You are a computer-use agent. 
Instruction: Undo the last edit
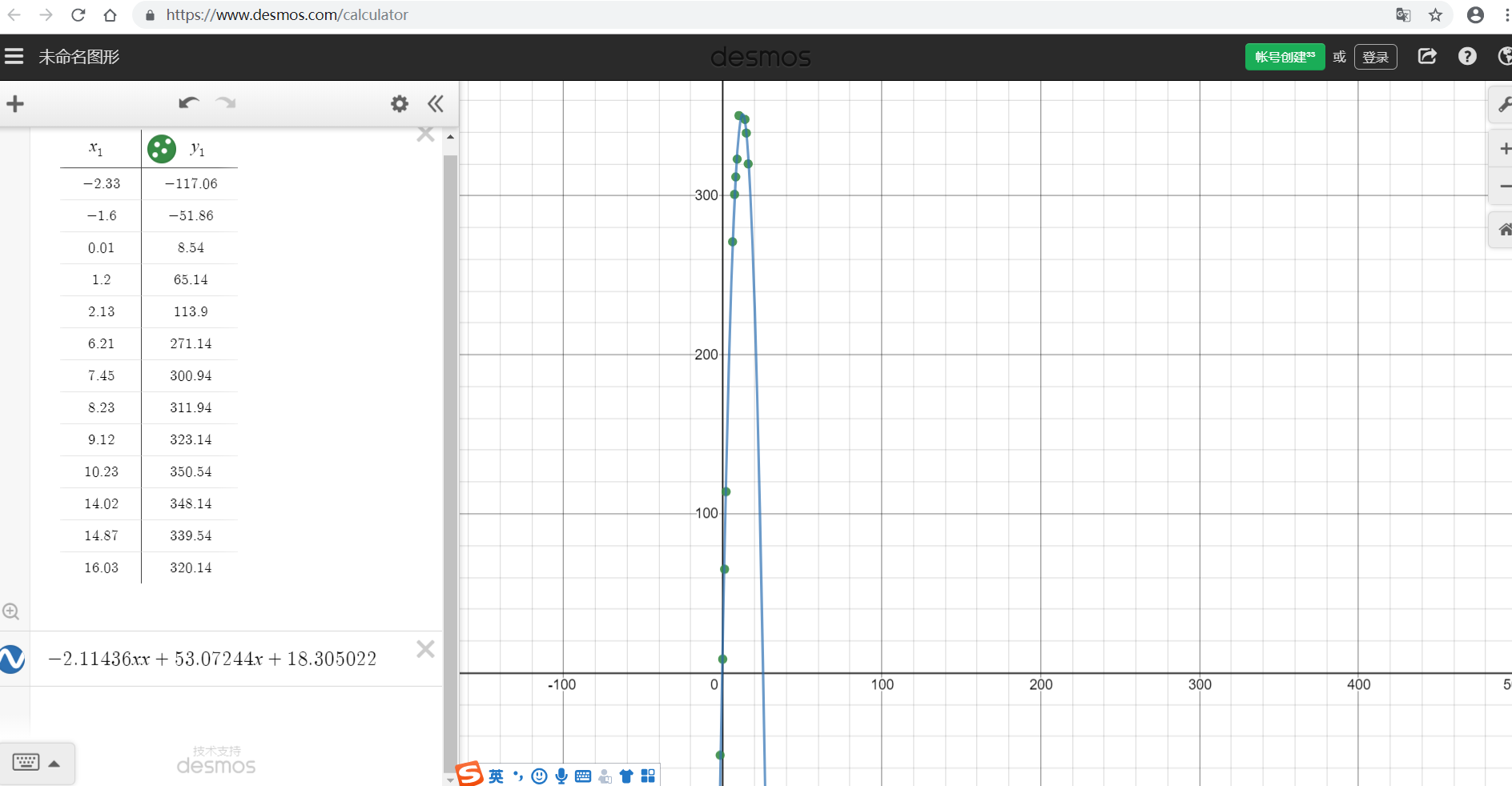pos(188,102)
